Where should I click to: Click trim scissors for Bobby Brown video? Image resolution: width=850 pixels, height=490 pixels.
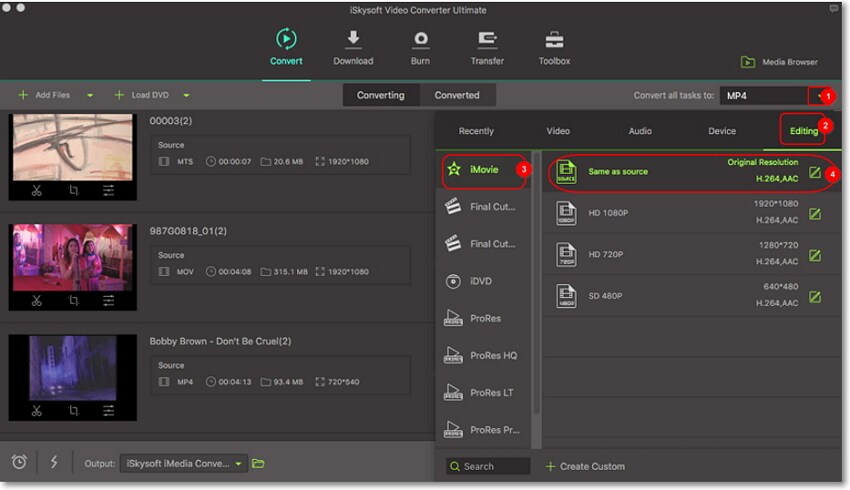click(36, 411)
